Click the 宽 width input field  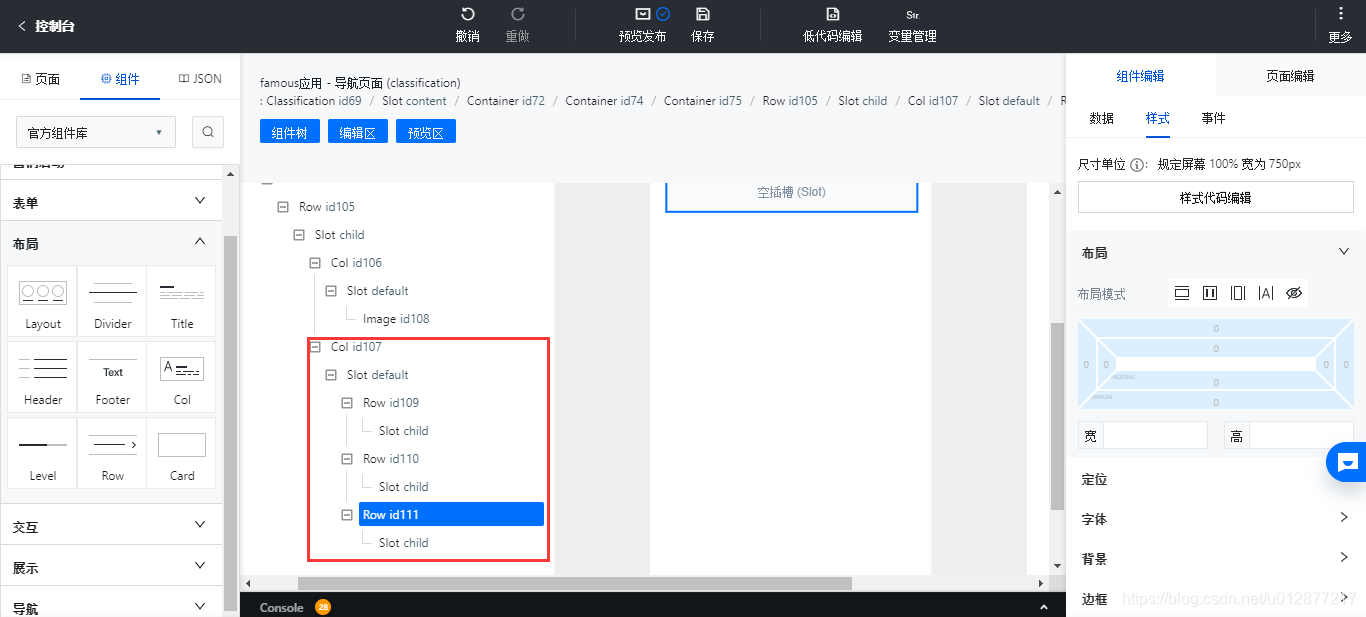click(x=1155, y=435)
